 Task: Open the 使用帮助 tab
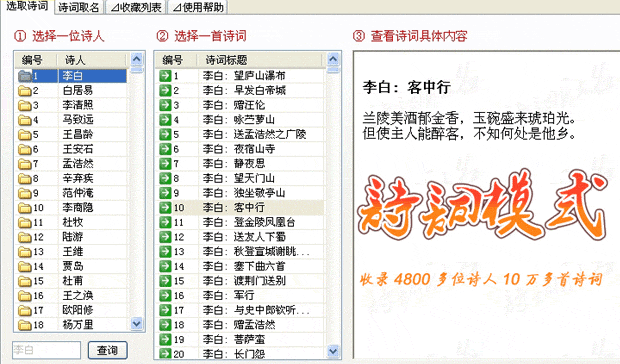(198, 7)
